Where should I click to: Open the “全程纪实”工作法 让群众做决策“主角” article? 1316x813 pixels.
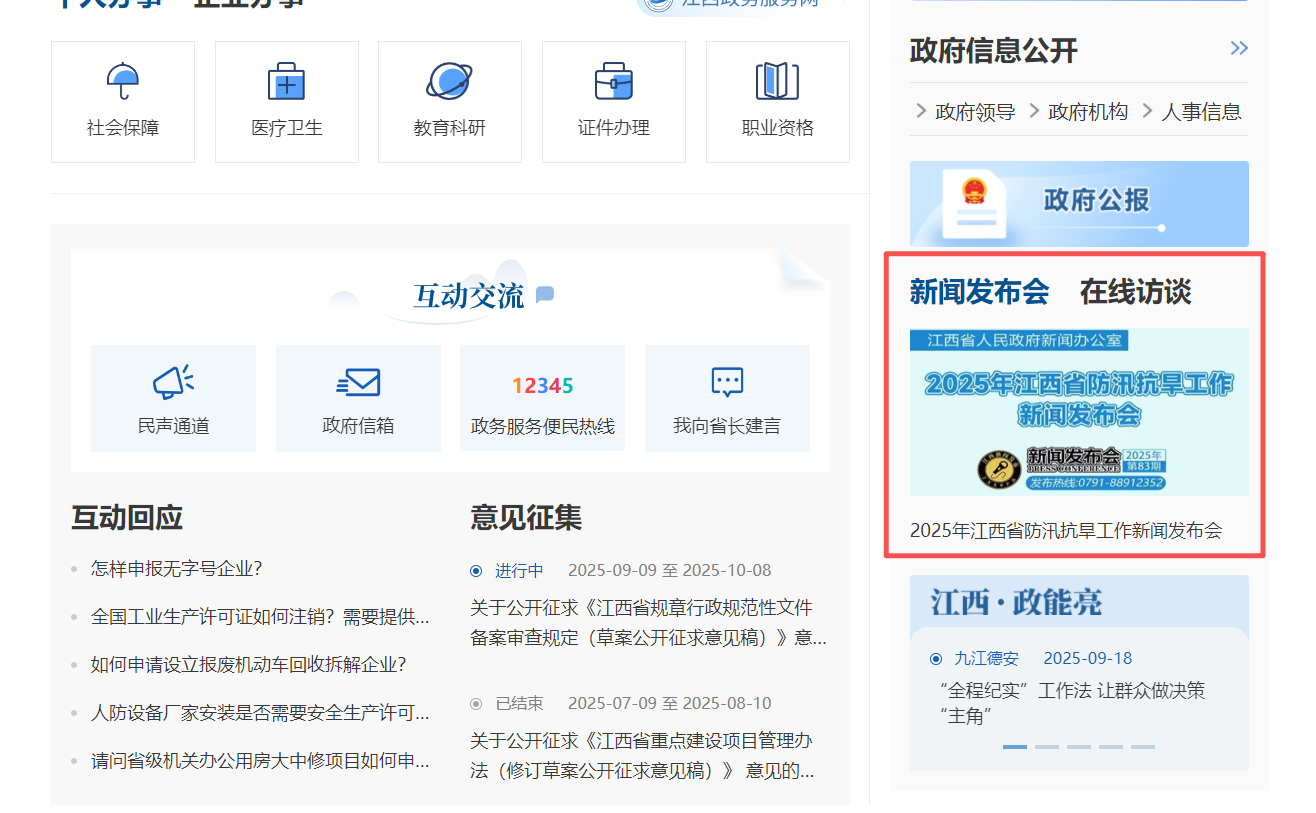(x=1073, y=703)
